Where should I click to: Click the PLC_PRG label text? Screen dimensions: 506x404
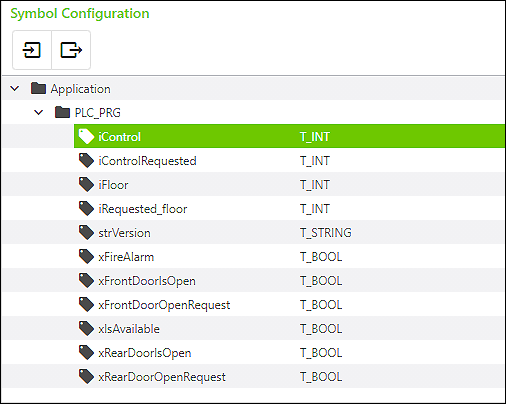coord(97,113)
